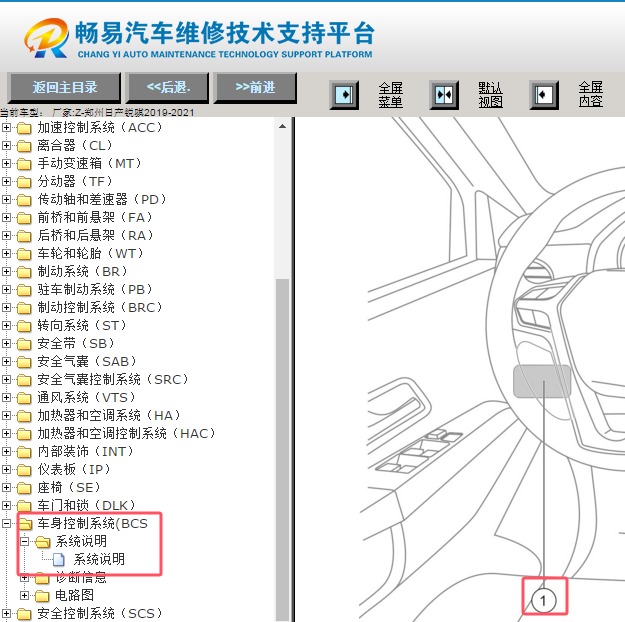This screenshot has height=622, width=625.
Task: Click the 驻车制动系统（PB）folder icon
Action: pos(24,289)
